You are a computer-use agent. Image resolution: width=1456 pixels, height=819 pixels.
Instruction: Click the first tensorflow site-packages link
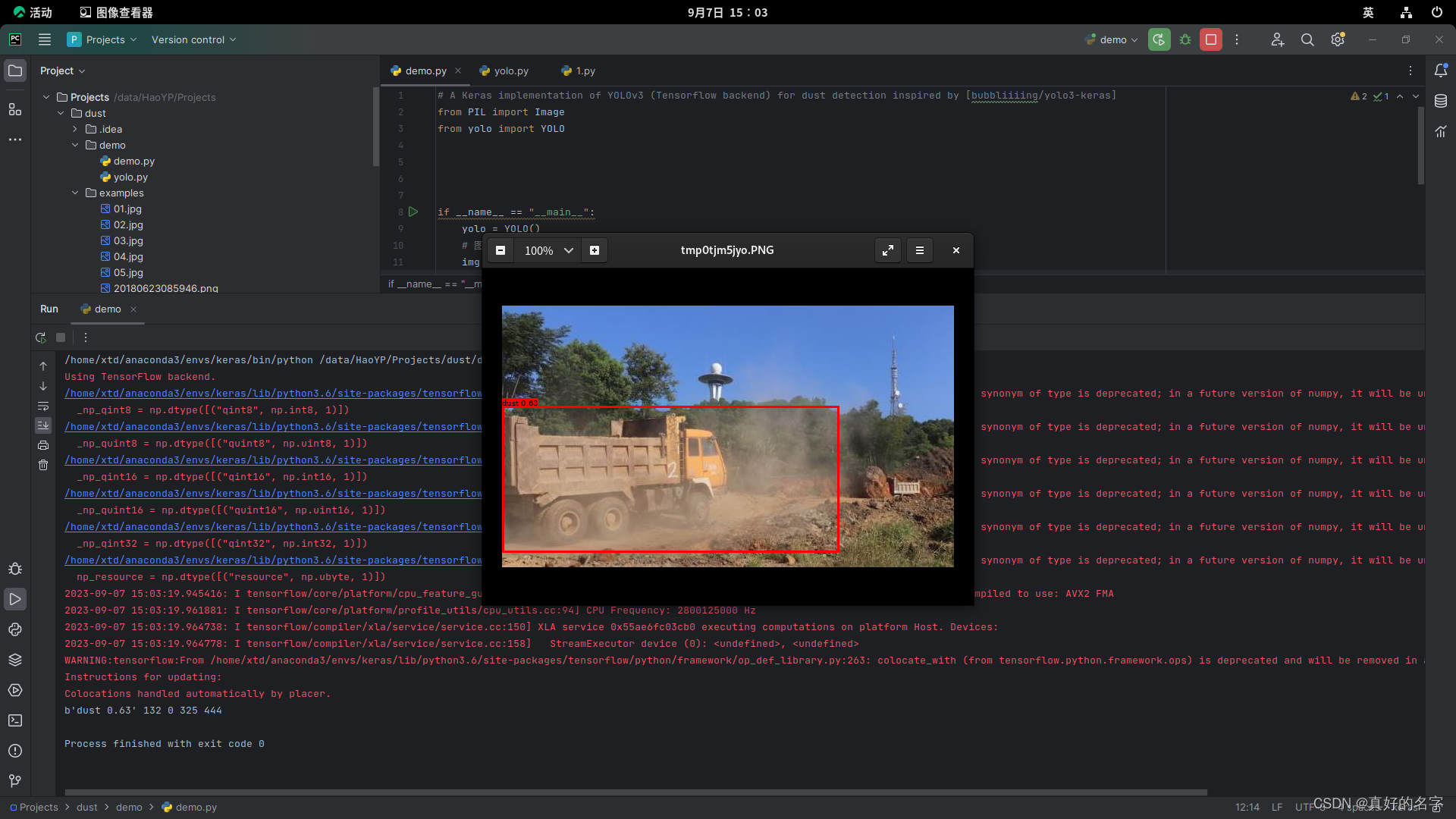[x=273, y=393]
